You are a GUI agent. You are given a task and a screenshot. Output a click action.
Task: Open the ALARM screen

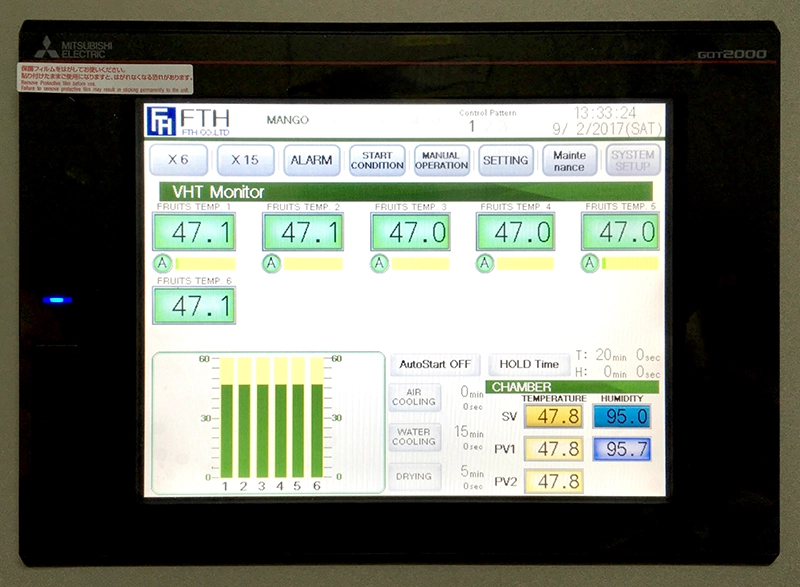click(x=311, y=160)
